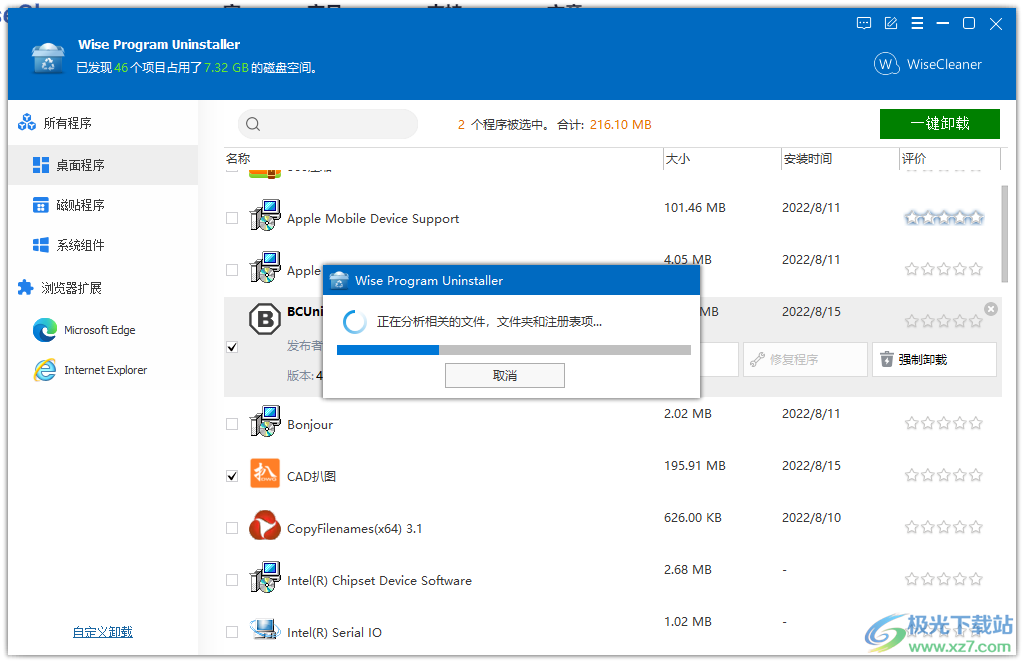
Task: Open the feedback icon in the title bar
Action: click(x=863, y=23)
